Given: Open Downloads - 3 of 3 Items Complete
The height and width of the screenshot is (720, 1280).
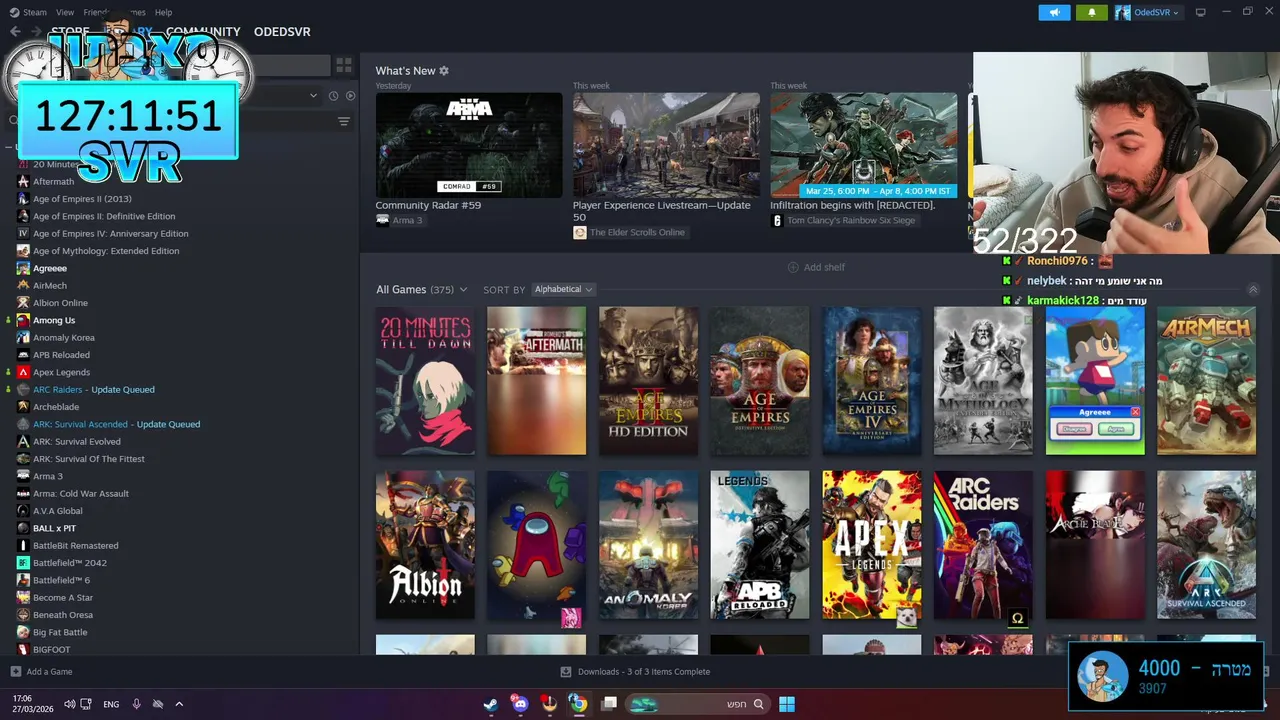Looking at the screenshot, I should [635, 672].
